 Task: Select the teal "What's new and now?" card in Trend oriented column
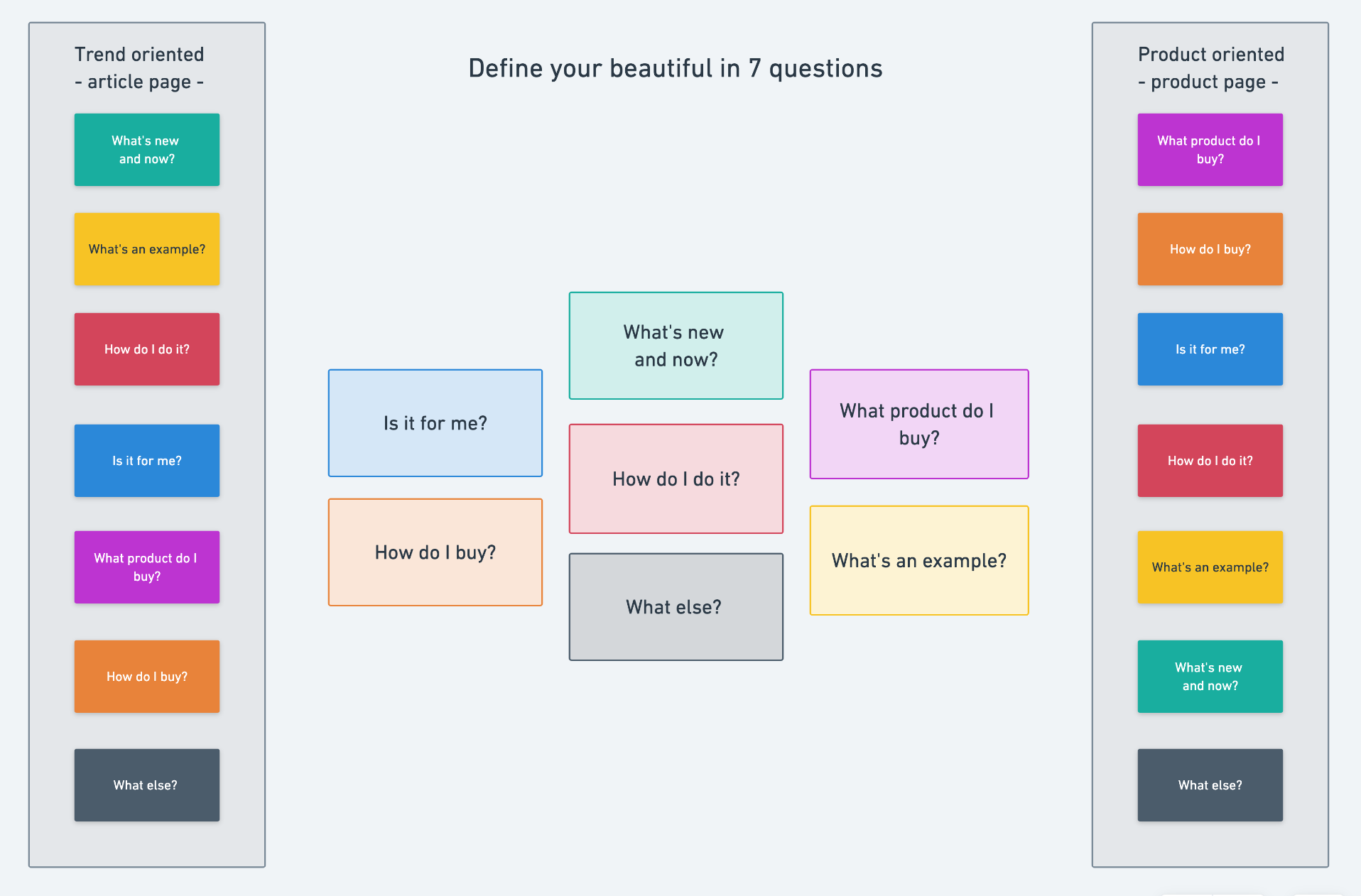pos(147,150)
